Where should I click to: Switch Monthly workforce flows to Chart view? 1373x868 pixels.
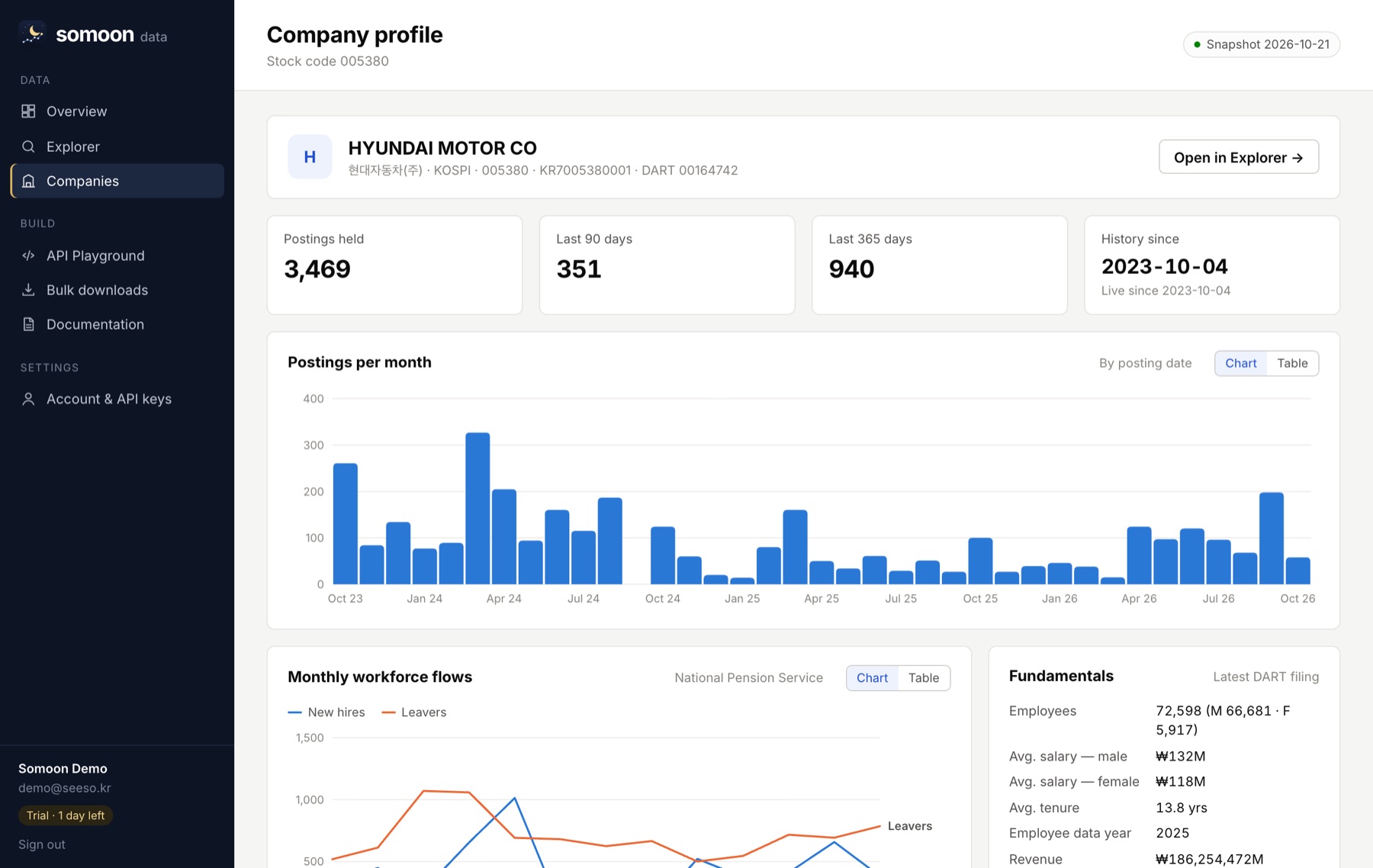[x=872, y=677]
